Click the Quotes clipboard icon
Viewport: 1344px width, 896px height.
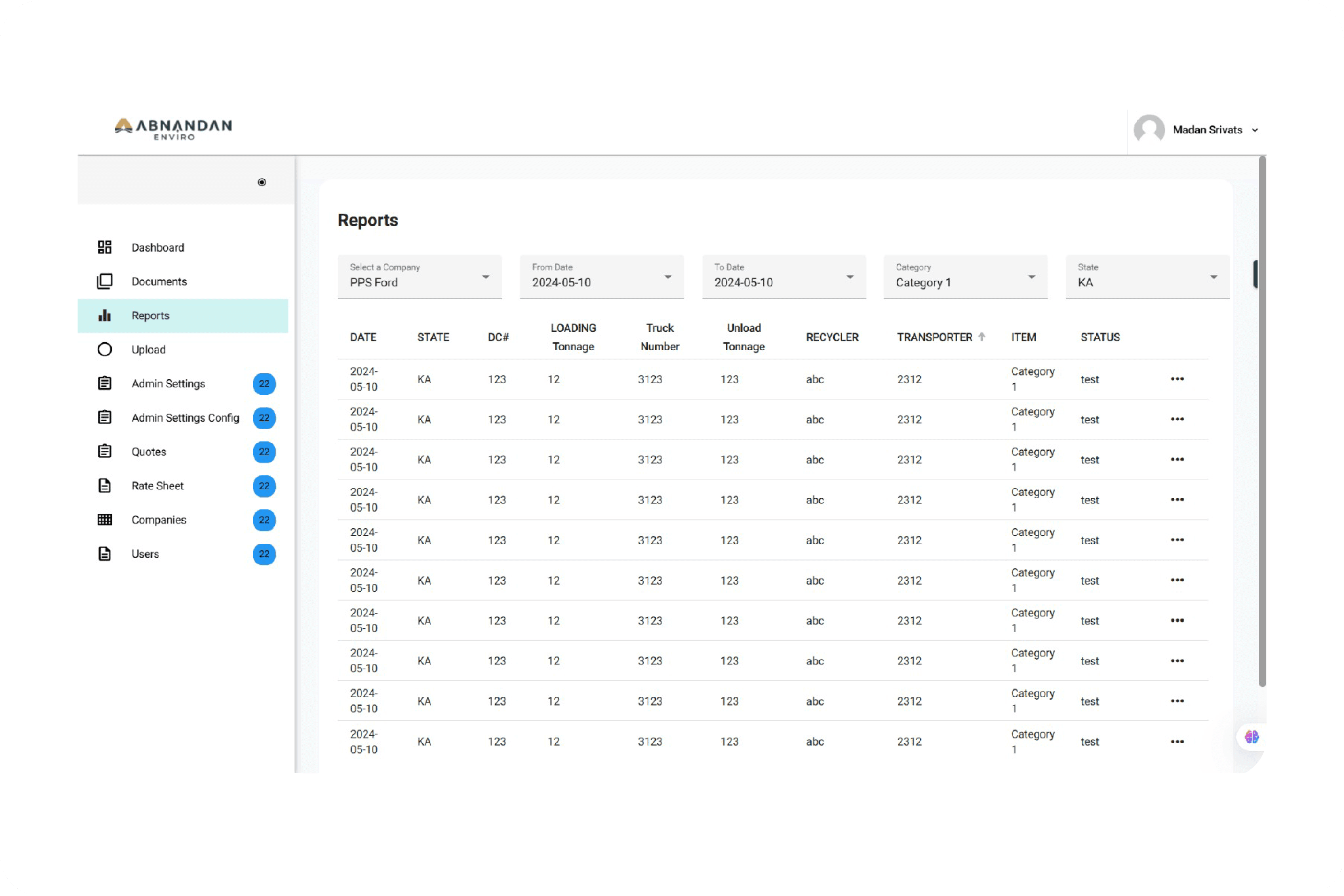coord(105,451)
